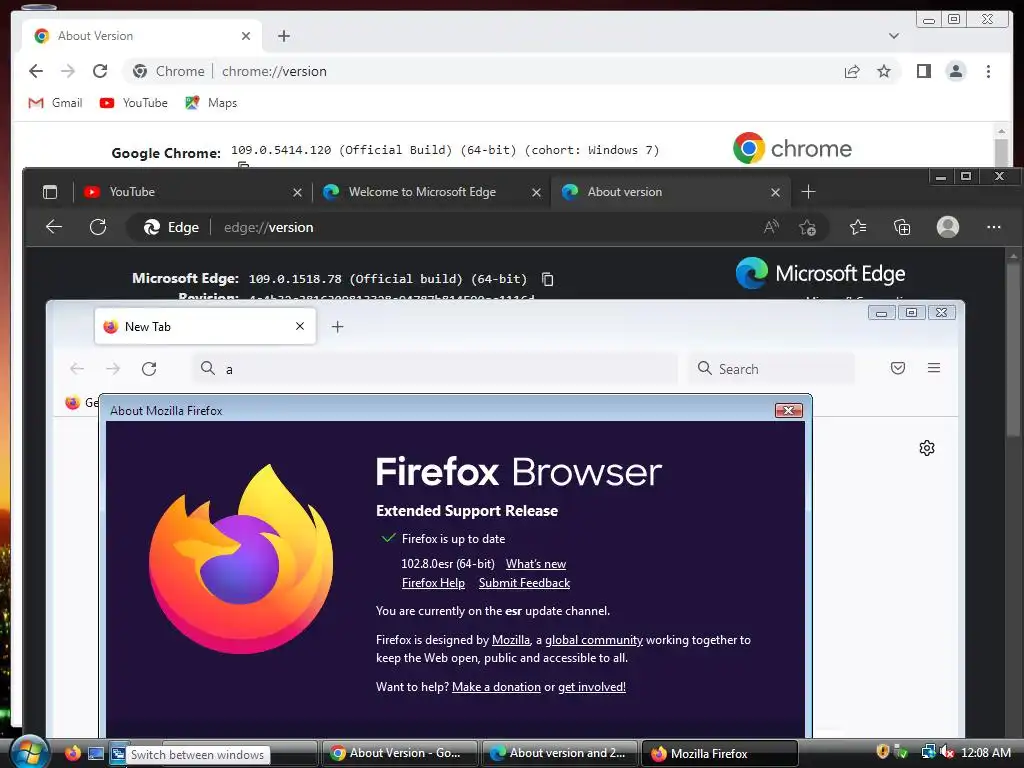The image size is (1024, 768).
Task: Refresh the page in Edge
Action: (x=98, y=227)
